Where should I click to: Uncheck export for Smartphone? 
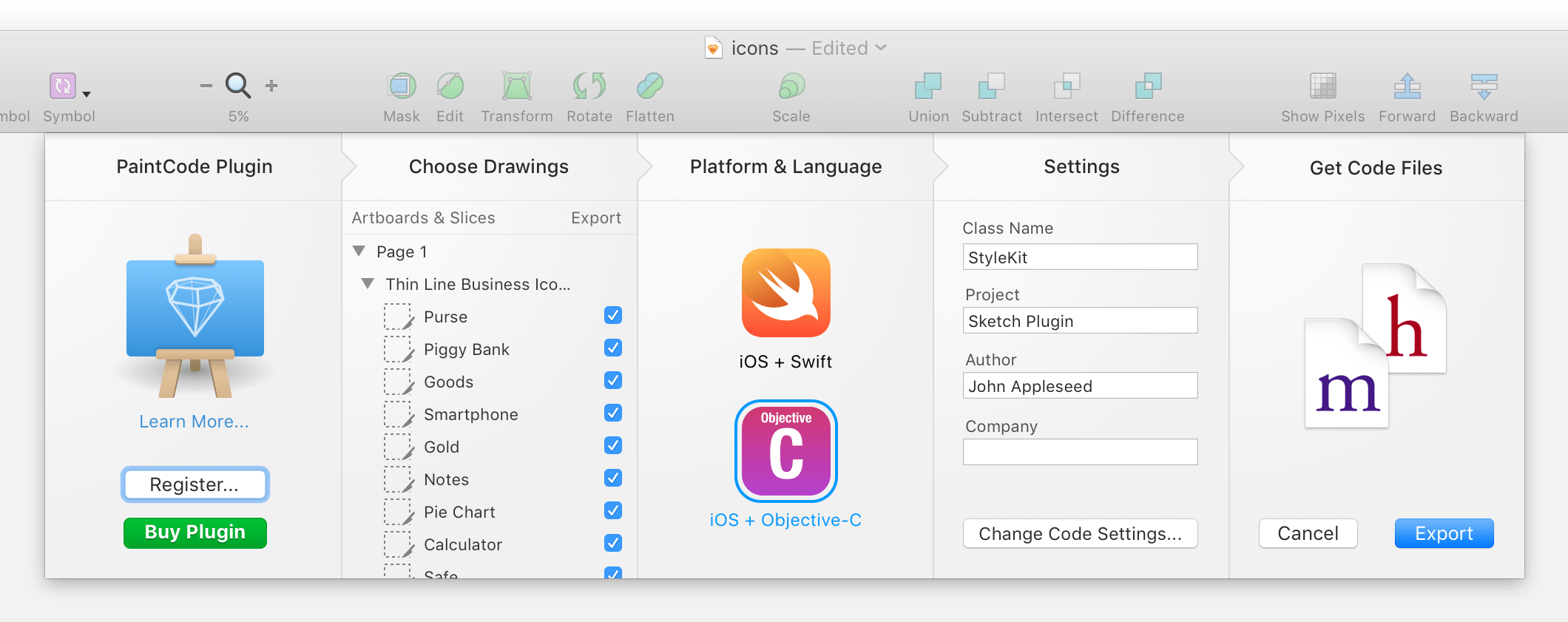613,413
